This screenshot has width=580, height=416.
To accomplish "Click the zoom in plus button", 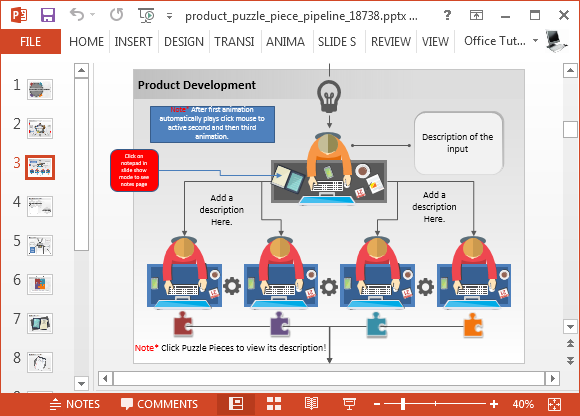I will point(494,404).
